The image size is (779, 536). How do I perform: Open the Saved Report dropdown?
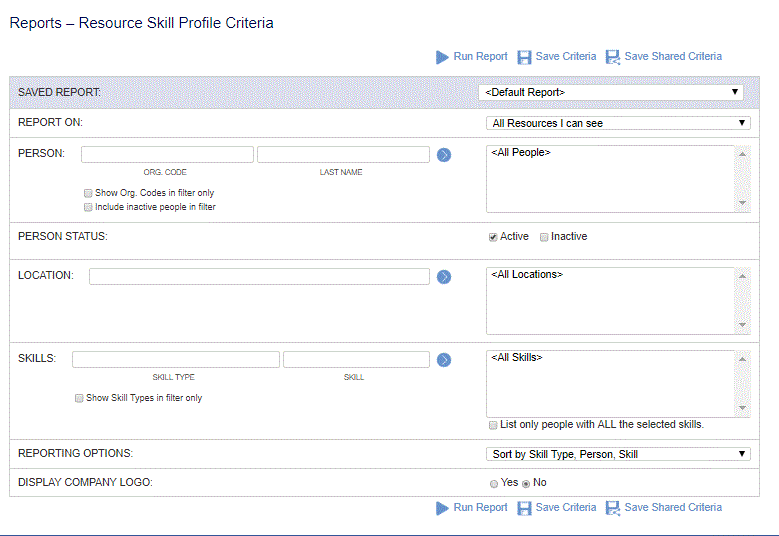(611, 92)
